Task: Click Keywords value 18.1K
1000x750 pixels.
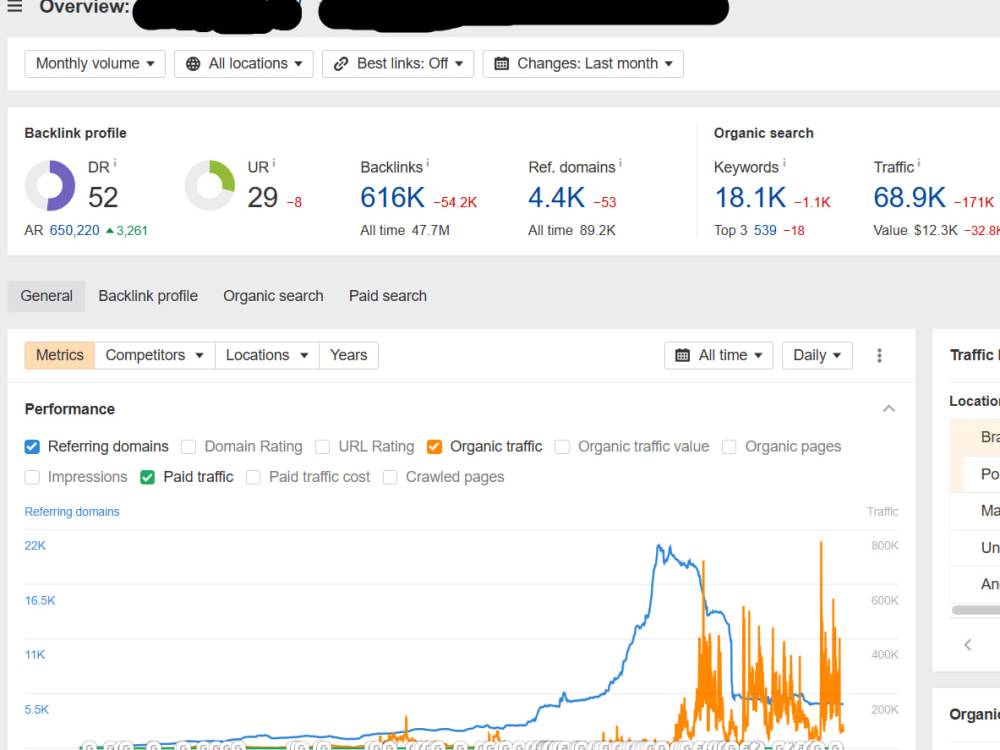Action: [750, 198]
